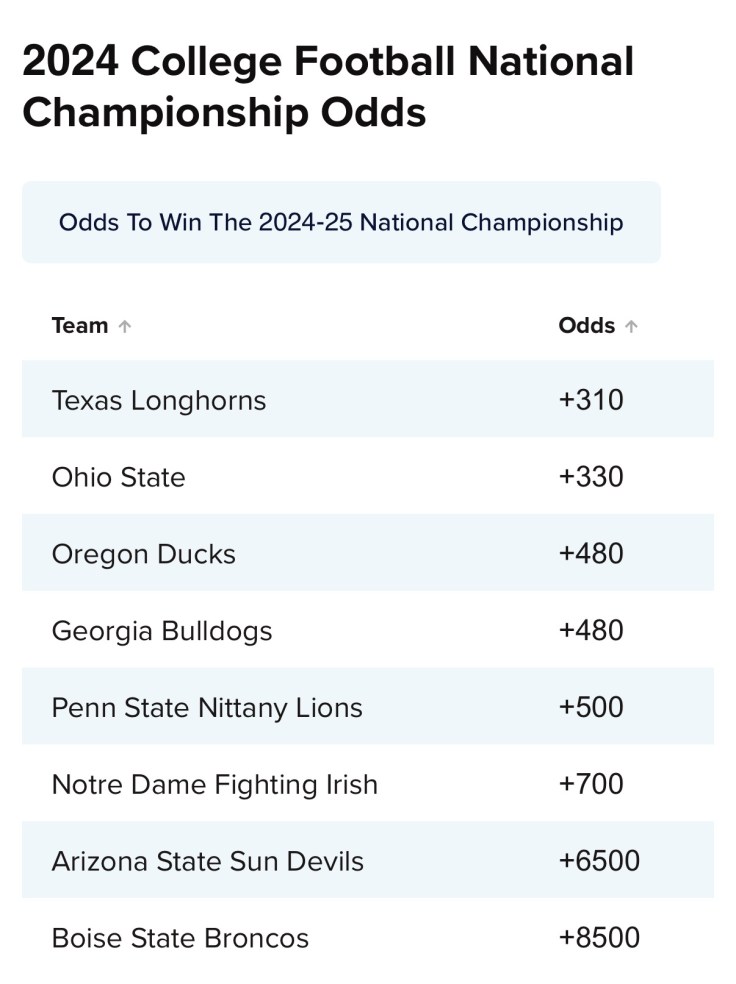Click the Texas Longhorns team name
Screen dimensions: 736x984
tap(159, 401)
